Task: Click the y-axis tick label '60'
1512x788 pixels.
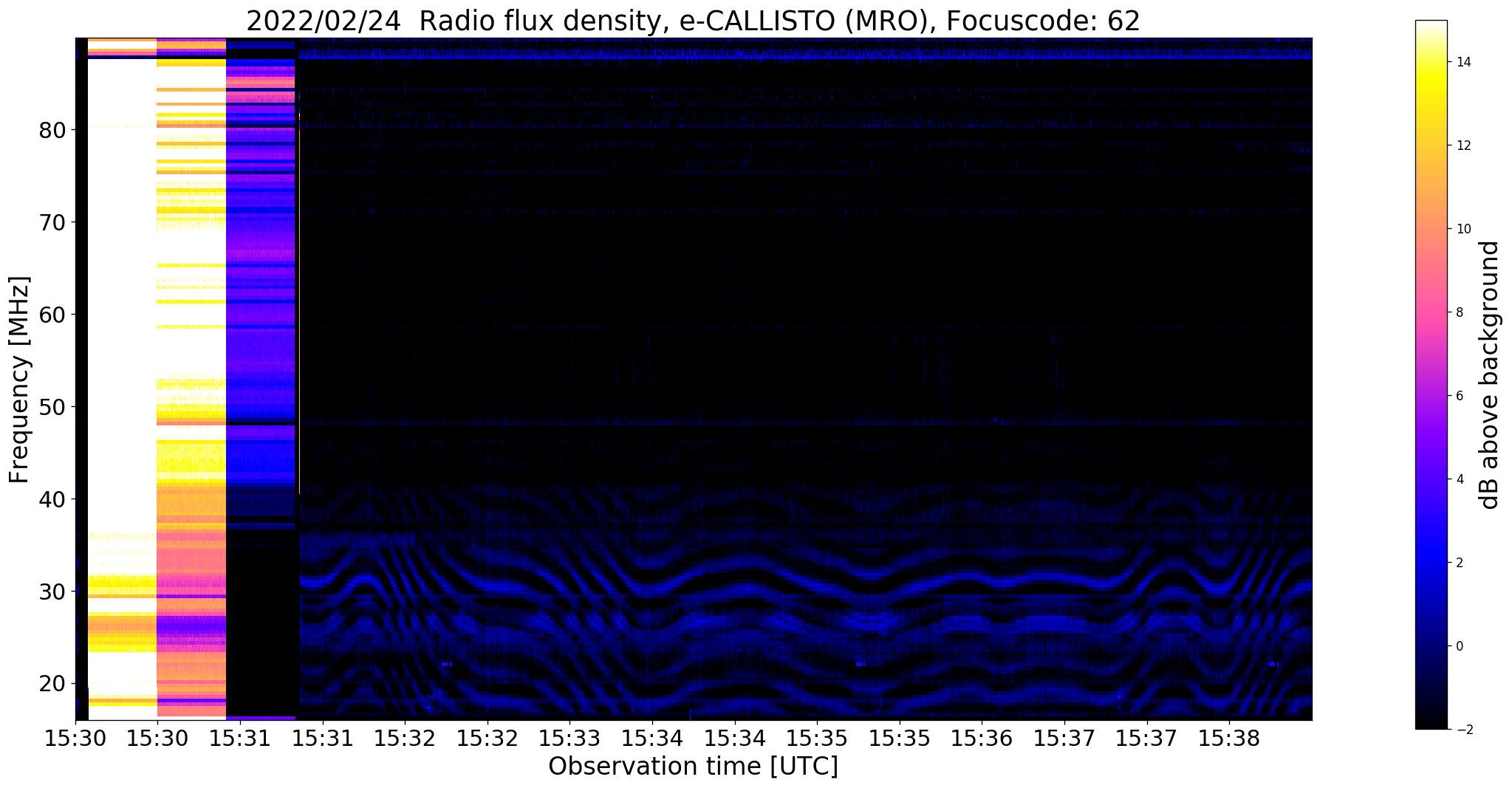Action: [x=52, y=315]
